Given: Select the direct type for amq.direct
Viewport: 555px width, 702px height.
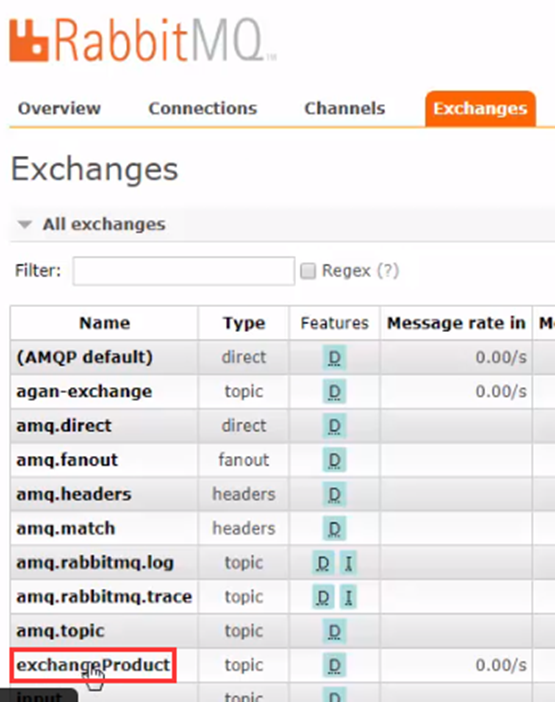Looking at the screenshot, I should (244, 425).
